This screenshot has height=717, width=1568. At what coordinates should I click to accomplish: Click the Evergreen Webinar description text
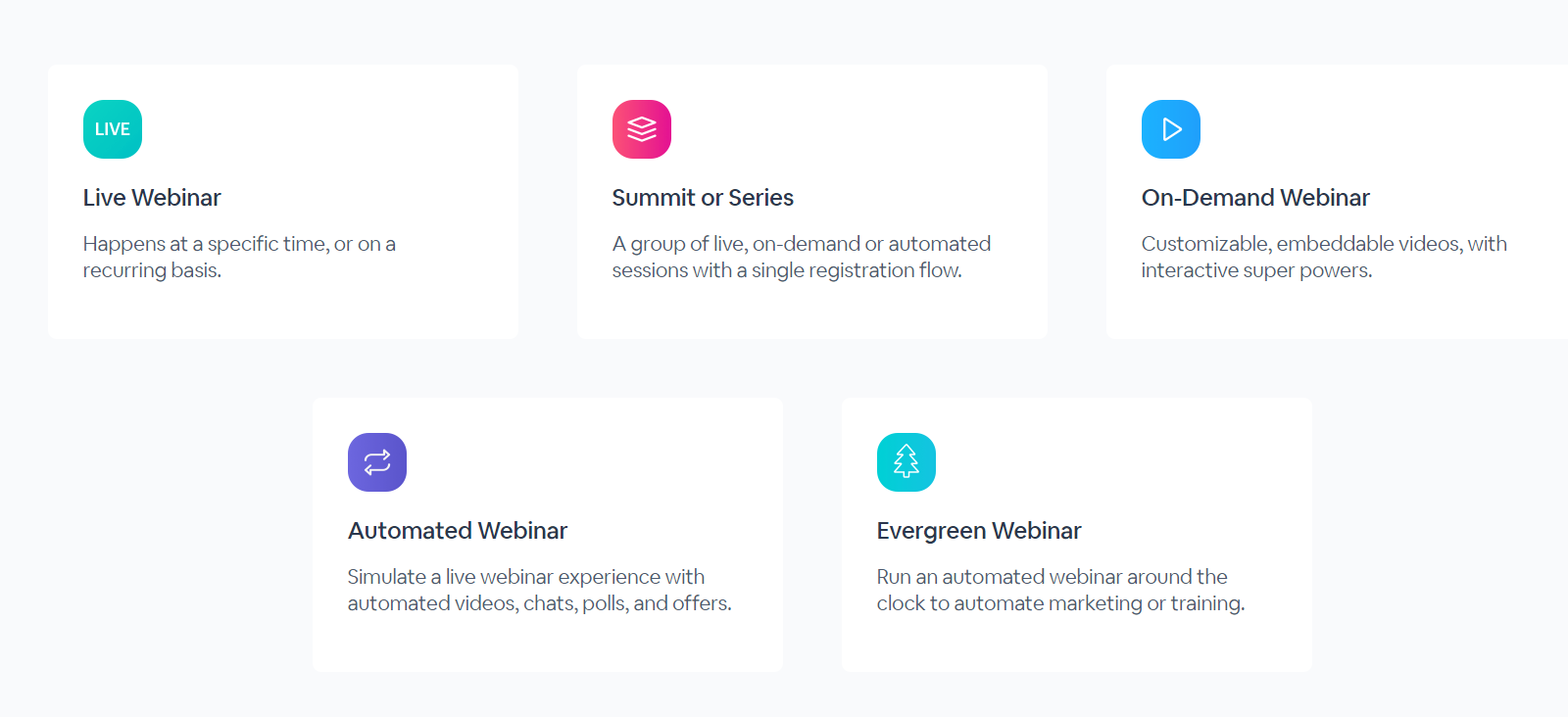click(x=1061, y=590)
